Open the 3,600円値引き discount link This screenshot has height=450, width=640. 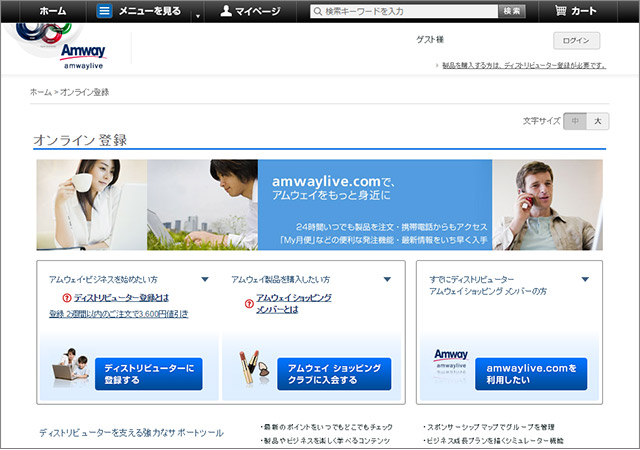pyautogui.click(x=119, y=314)
